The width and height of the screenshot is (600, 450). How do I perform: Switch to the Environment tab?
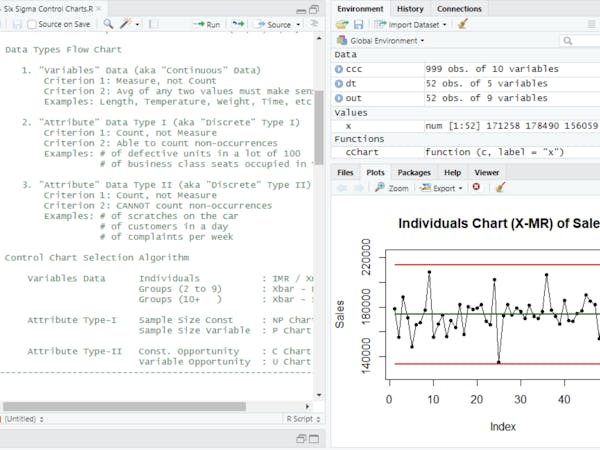360,9
